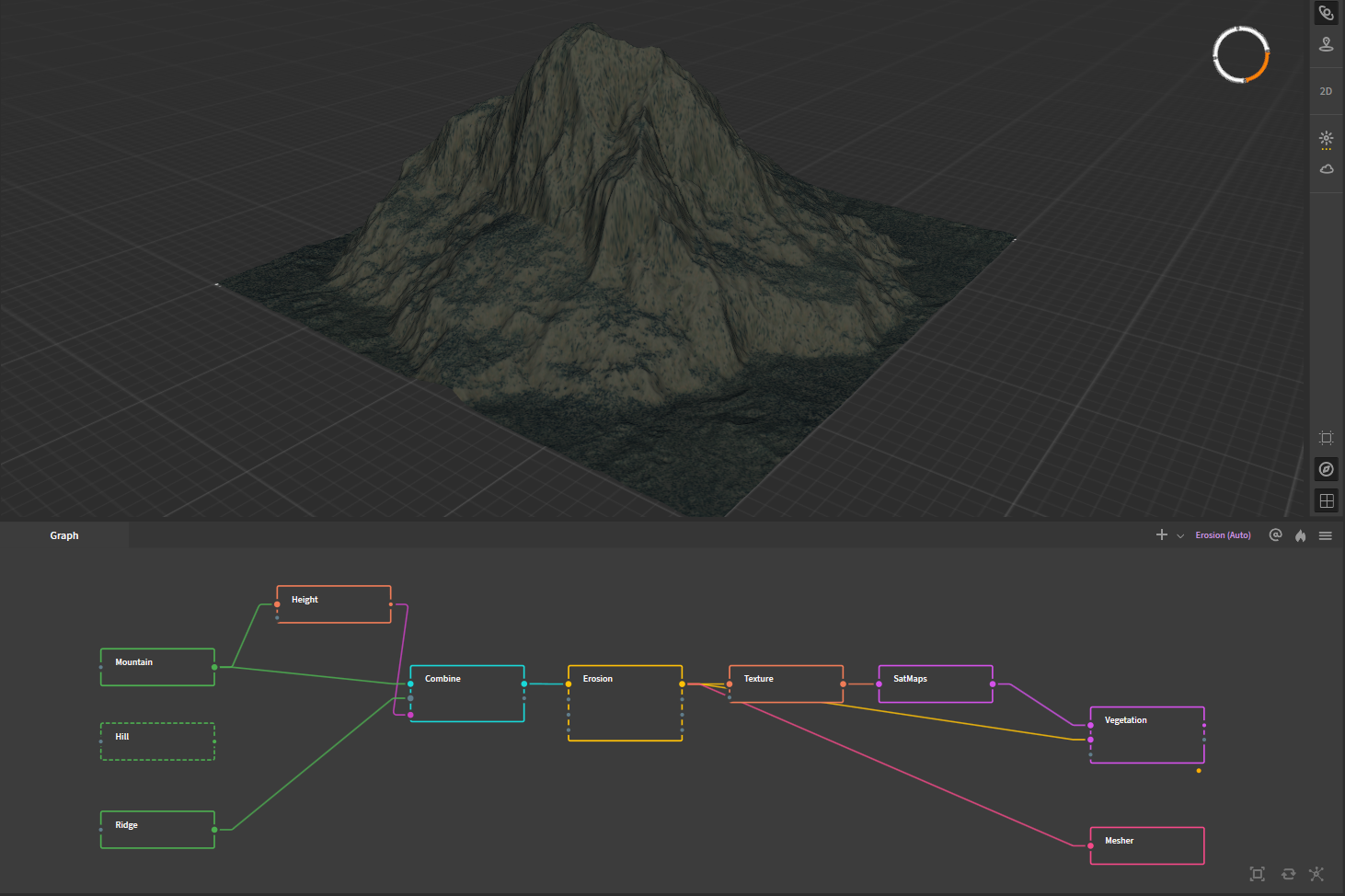Click the Combine node cyan output port
The height and width of the screenshot is (896, 1345).
[524, 683]
